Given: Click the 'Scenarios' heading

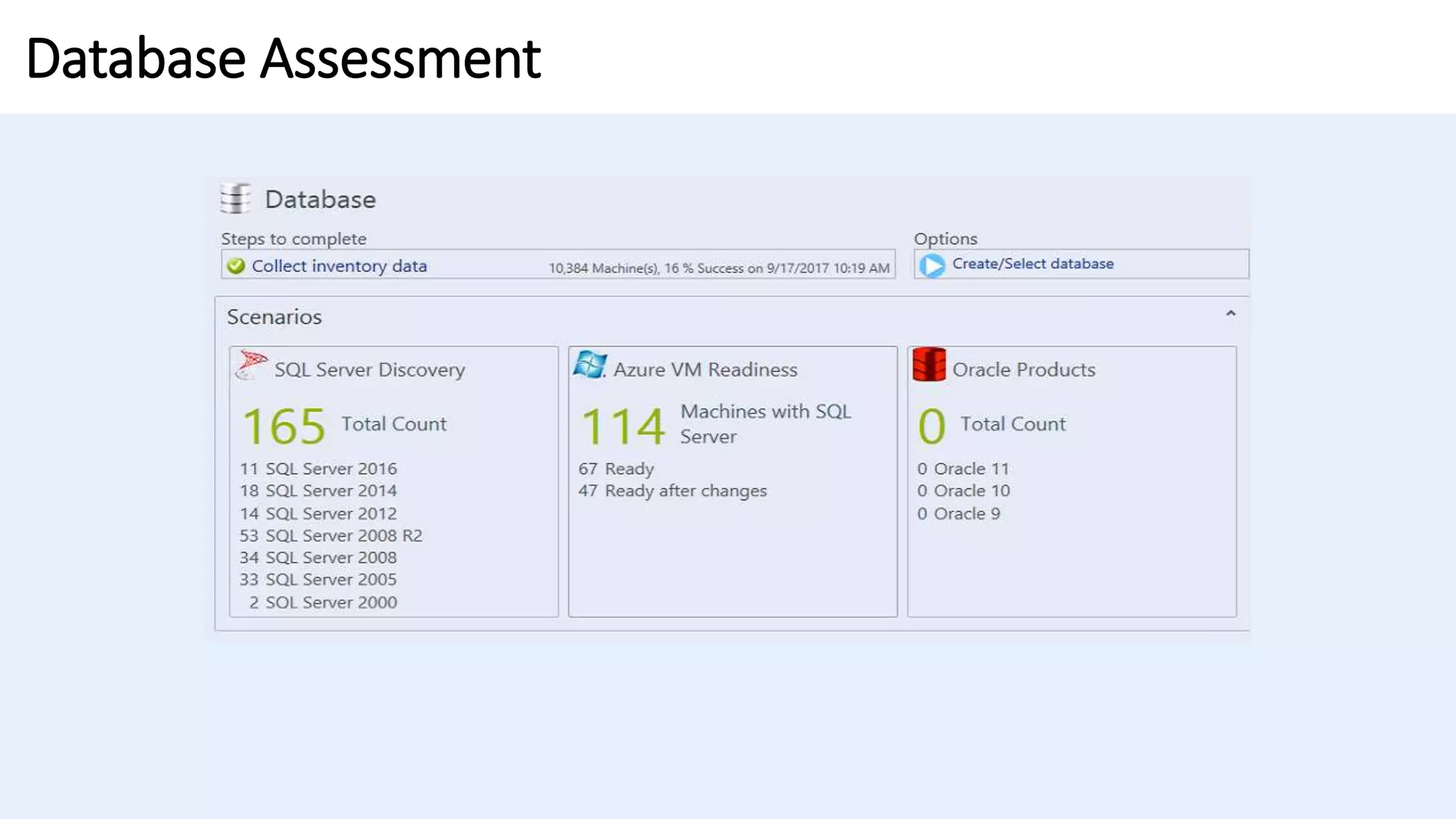Looking at the screenshot, I should [274, 316].
